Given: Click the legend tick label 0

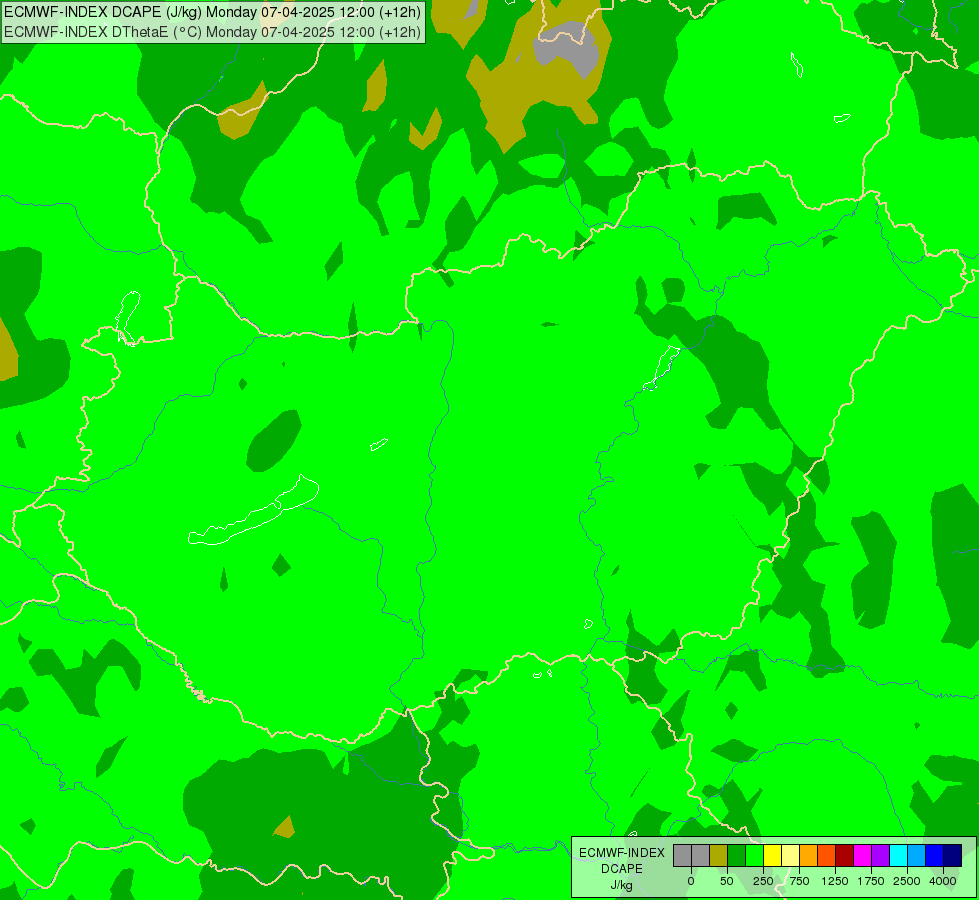Looking at the screenshot, I should coord(691,881).
